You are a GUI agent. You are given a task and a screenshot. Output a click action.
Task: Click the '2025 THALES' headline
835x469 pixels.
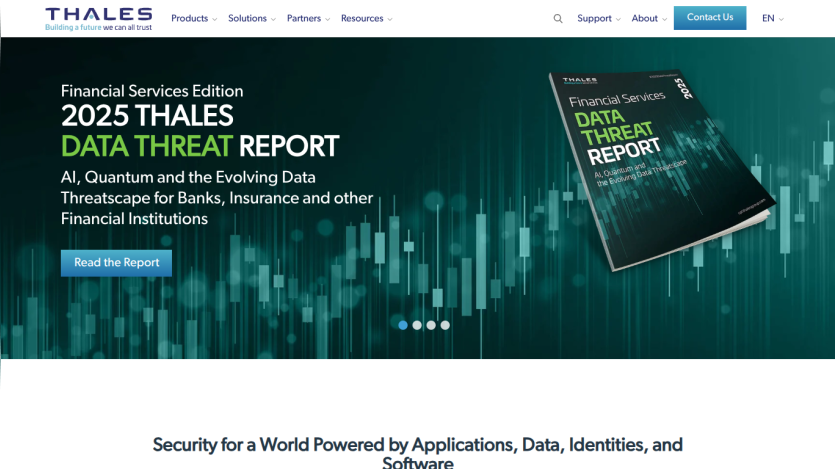click(x=147, y=116)
